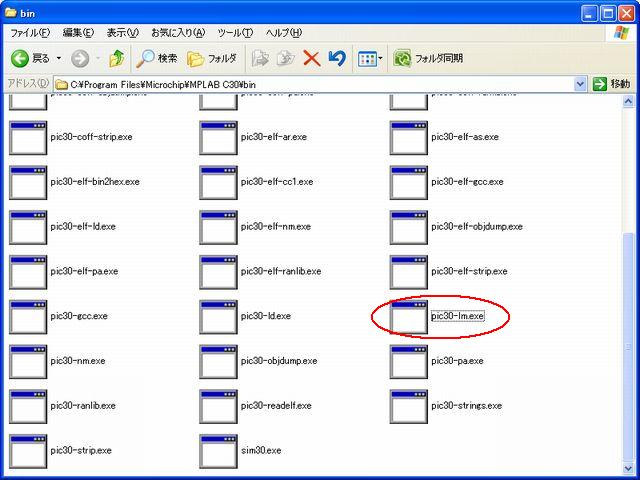Click the scrollbar up arrow

pyautogui.click(x=629, y=101)
